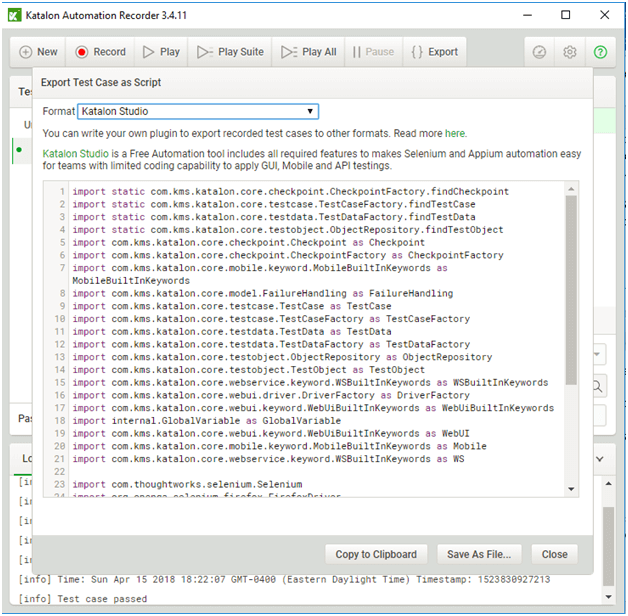
Task: Click the code area vertical scrollbar thumb
Action: click(571, 290)
